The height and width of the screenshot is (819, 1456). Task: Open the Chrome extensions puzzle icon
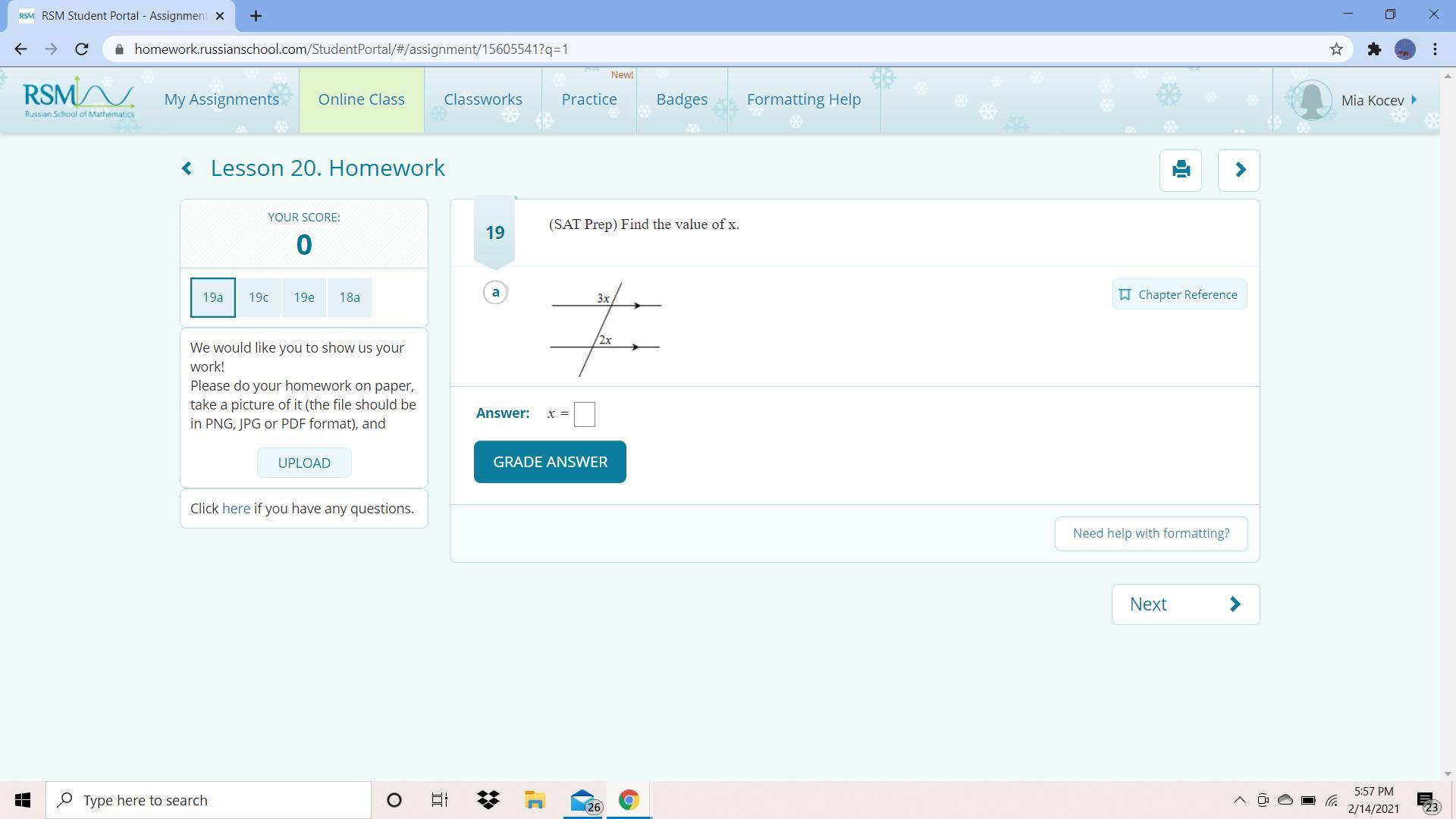pyautogui.click(x=1374, y=49)
